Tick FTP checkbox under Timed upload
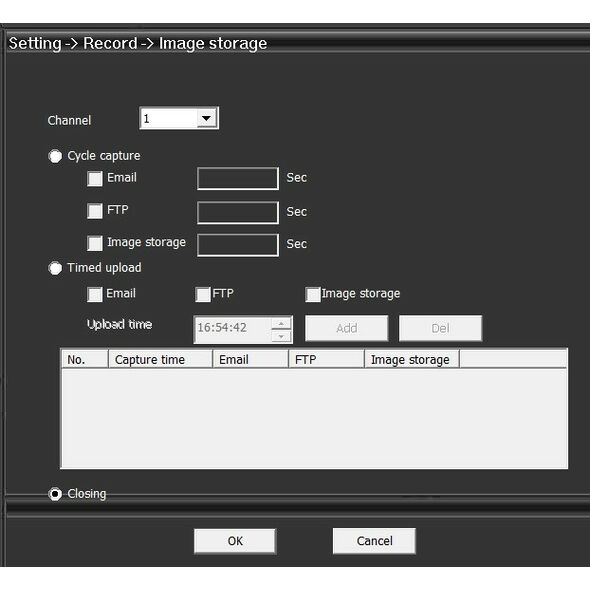This screenshot has height=590, width=590. pos(203,294)
